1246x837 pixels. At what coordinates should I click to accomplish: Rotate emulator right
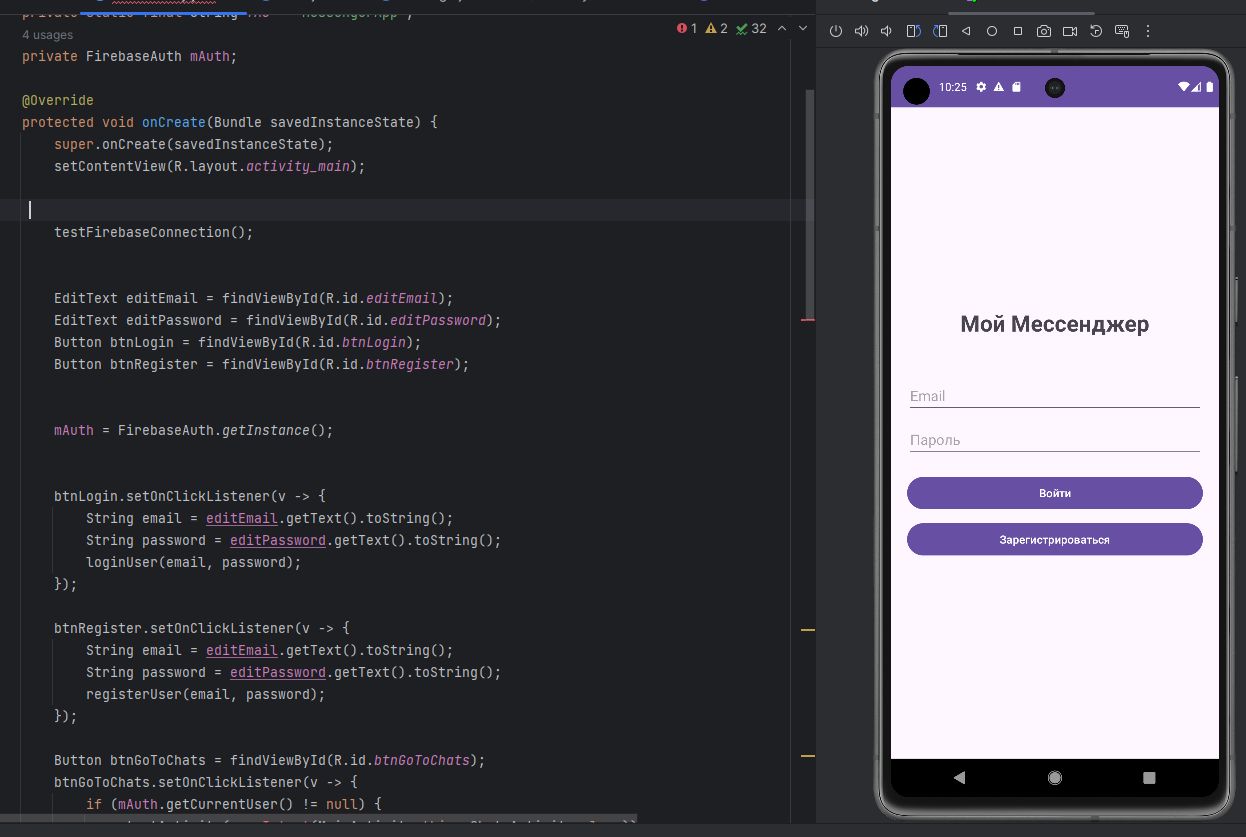[x=940, y=31]
